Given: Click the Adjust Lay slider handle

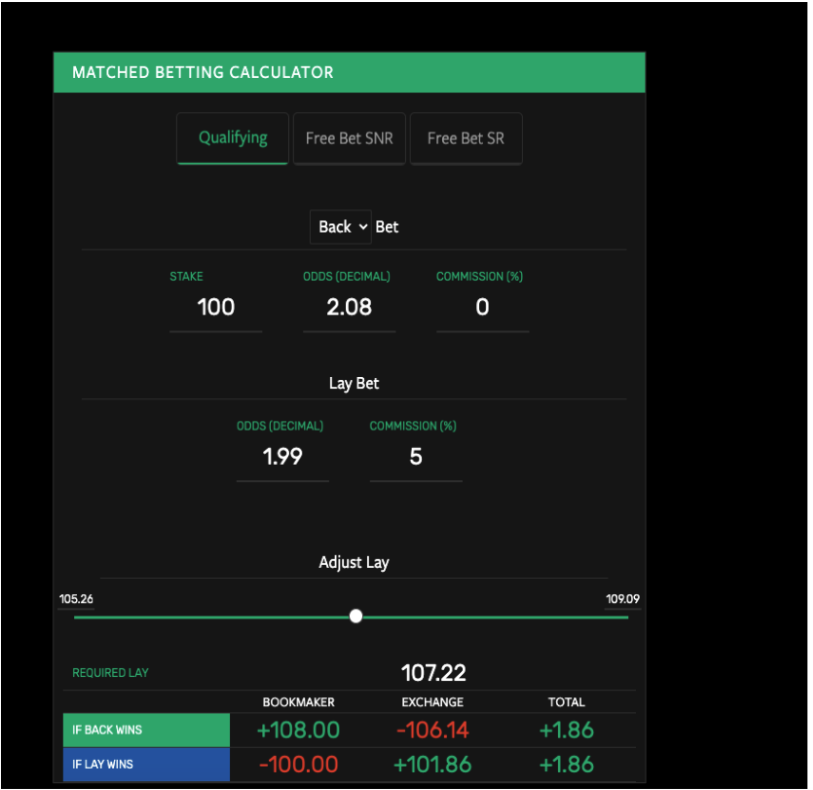Looking at the screenshot, I should point(356,616).
